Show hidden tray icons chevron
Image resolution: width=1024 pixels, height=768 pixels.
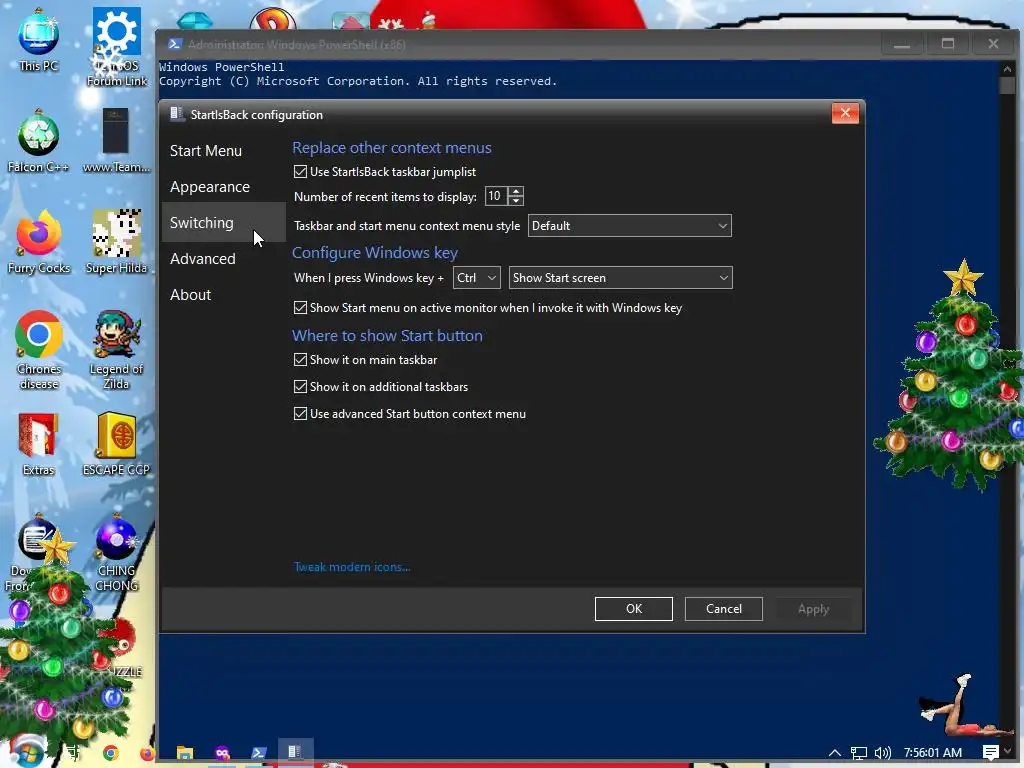coord(835,752)
